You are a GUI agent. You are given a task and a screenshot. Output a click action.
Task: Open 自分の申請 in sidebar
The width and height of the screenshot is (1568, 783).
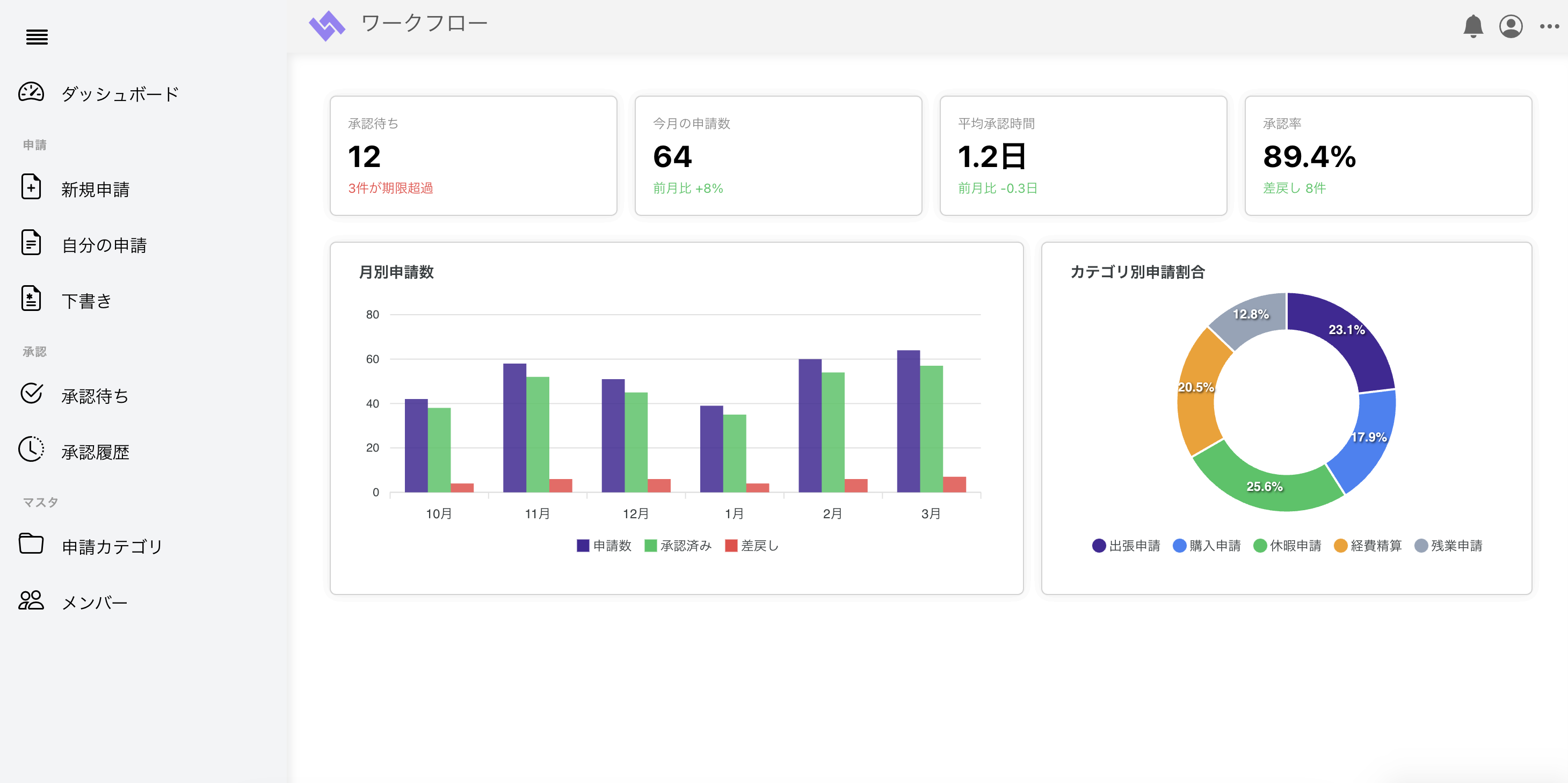coord(104,245)
